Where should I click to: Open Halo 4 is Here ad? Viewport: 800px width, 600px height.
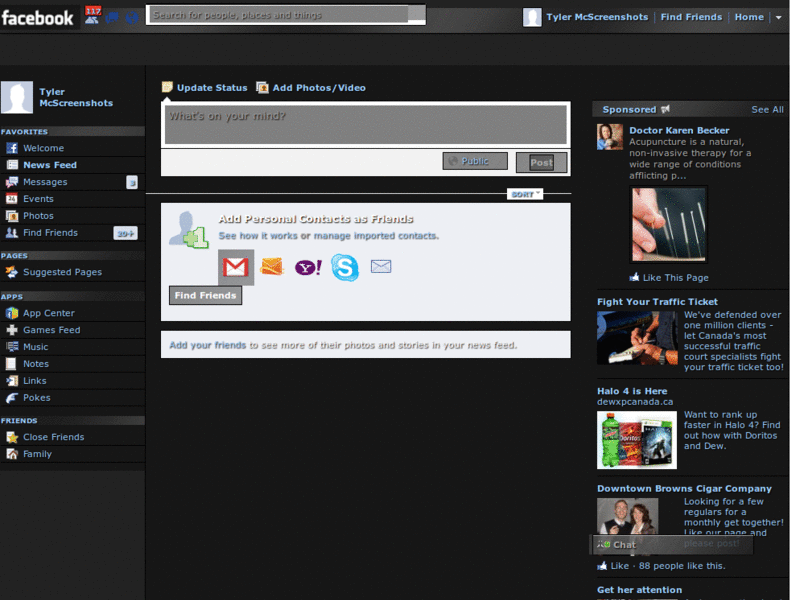click(x=632, y=391)
